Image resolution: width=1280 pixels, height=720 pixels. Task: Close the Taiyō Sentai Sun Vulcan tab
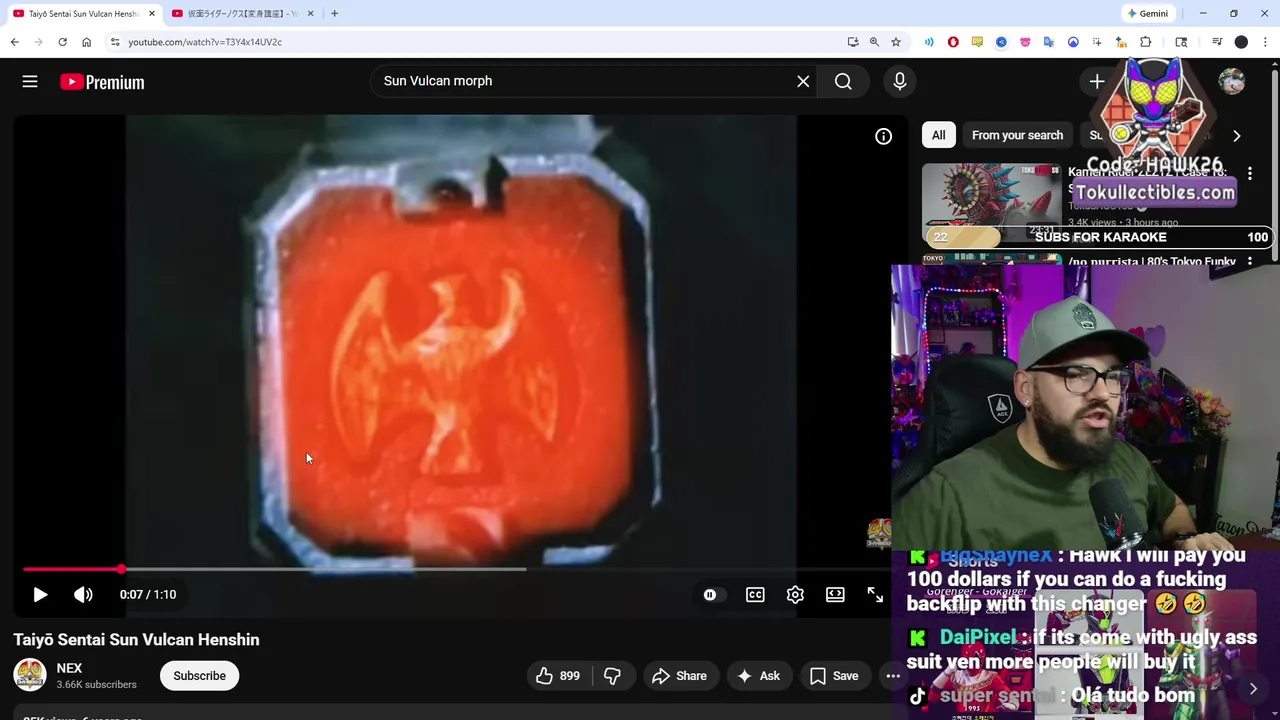tap(152, 13)
